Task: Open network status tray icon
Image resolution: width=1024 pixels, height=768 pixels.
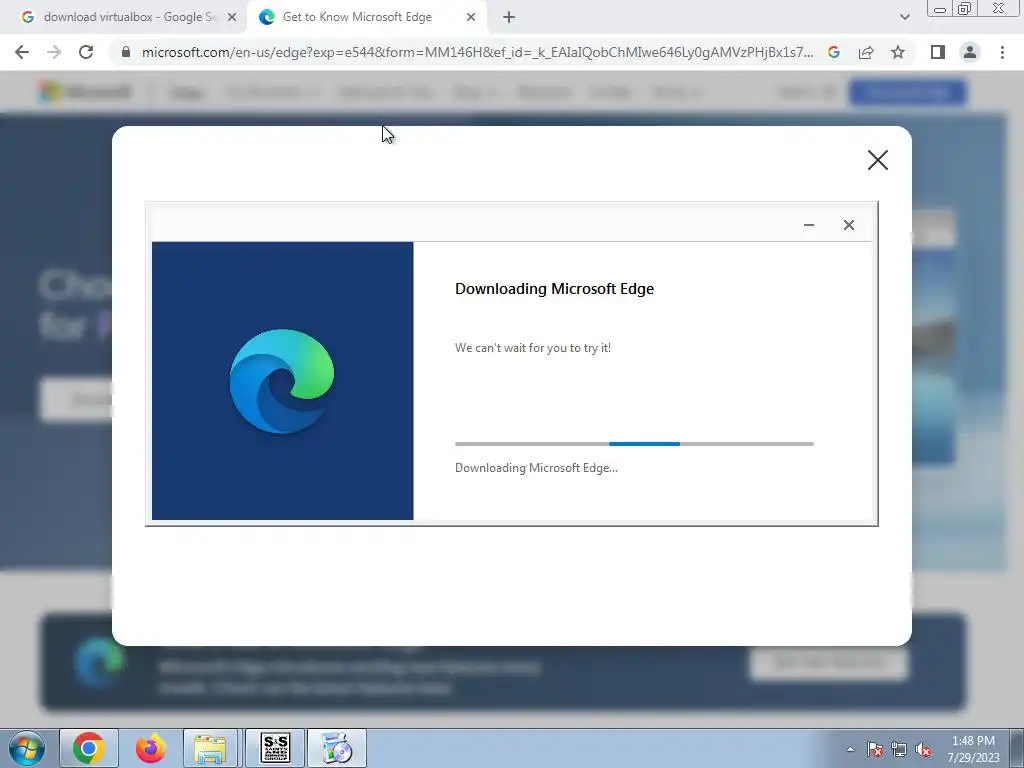Action: [x=899, y=750]
